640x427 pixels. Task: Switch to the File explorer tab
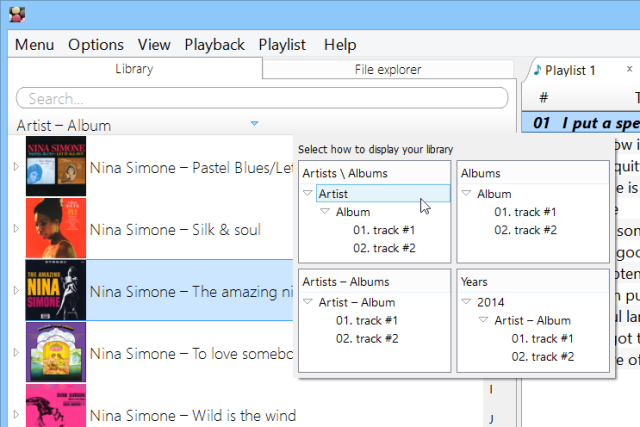(388, 70)
